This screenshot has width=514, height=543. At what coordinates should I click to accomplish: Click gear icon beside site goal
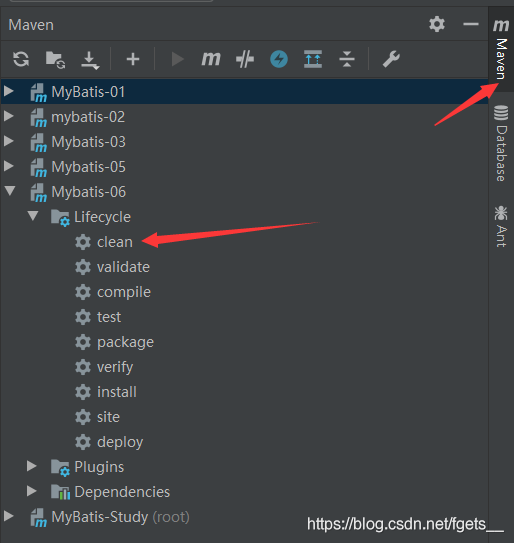pyautogui.click(x=83, y=417)
